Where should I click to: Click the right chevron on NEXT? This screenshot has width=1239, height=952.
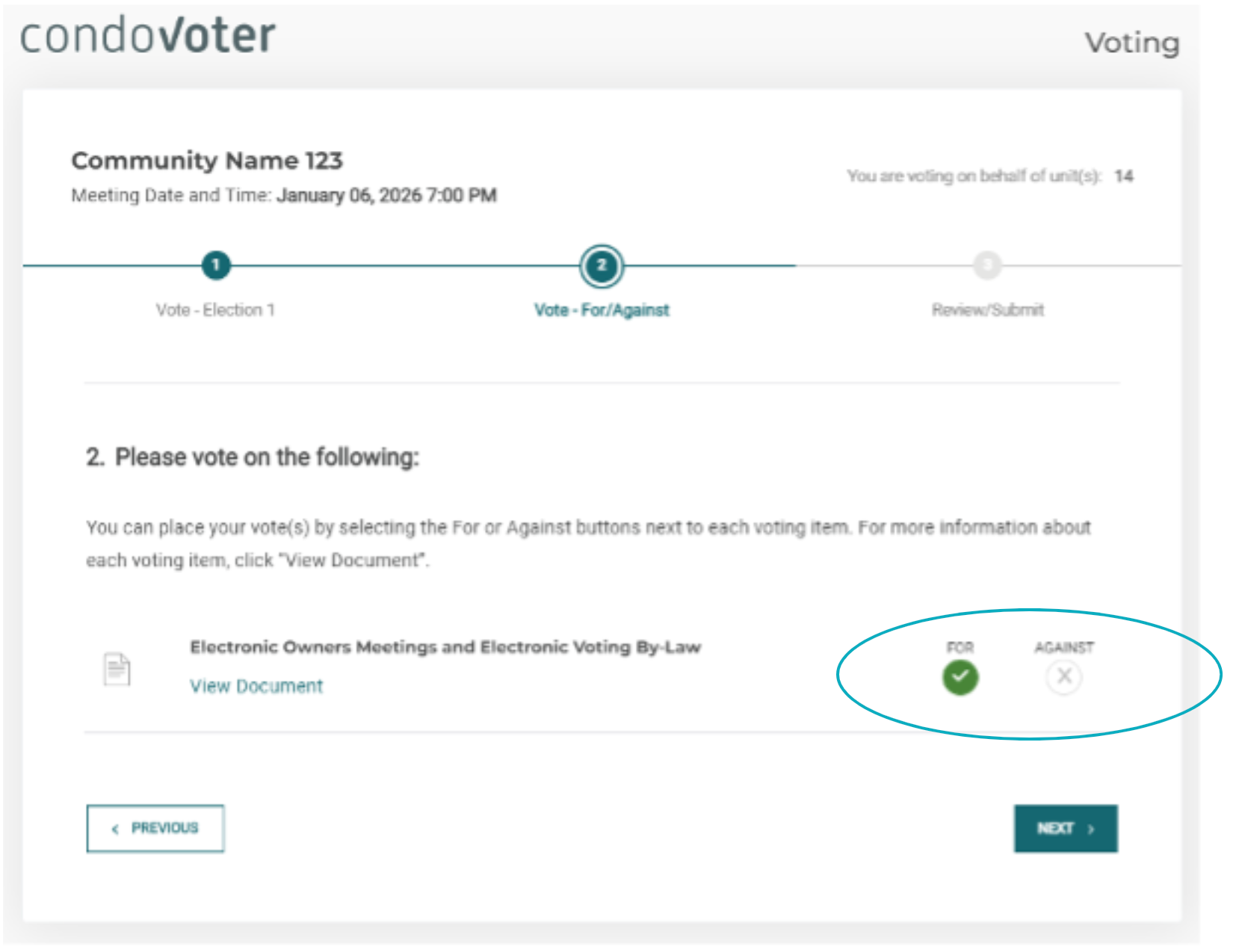pyautogui.click(x=1091, y=829)
